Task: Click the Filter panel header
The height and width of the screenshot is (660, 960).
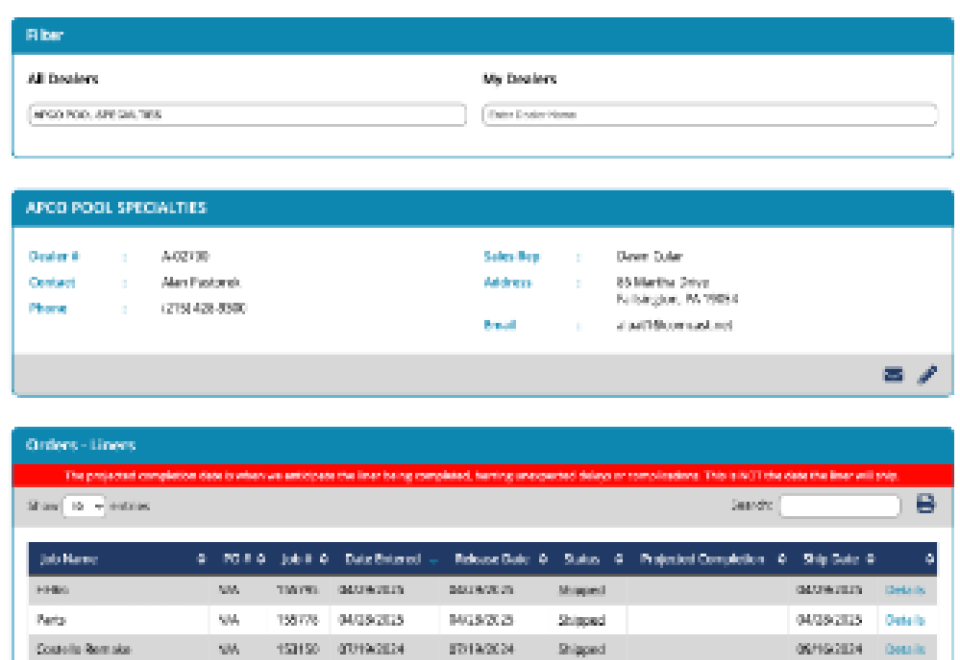Action: [483, 35]
